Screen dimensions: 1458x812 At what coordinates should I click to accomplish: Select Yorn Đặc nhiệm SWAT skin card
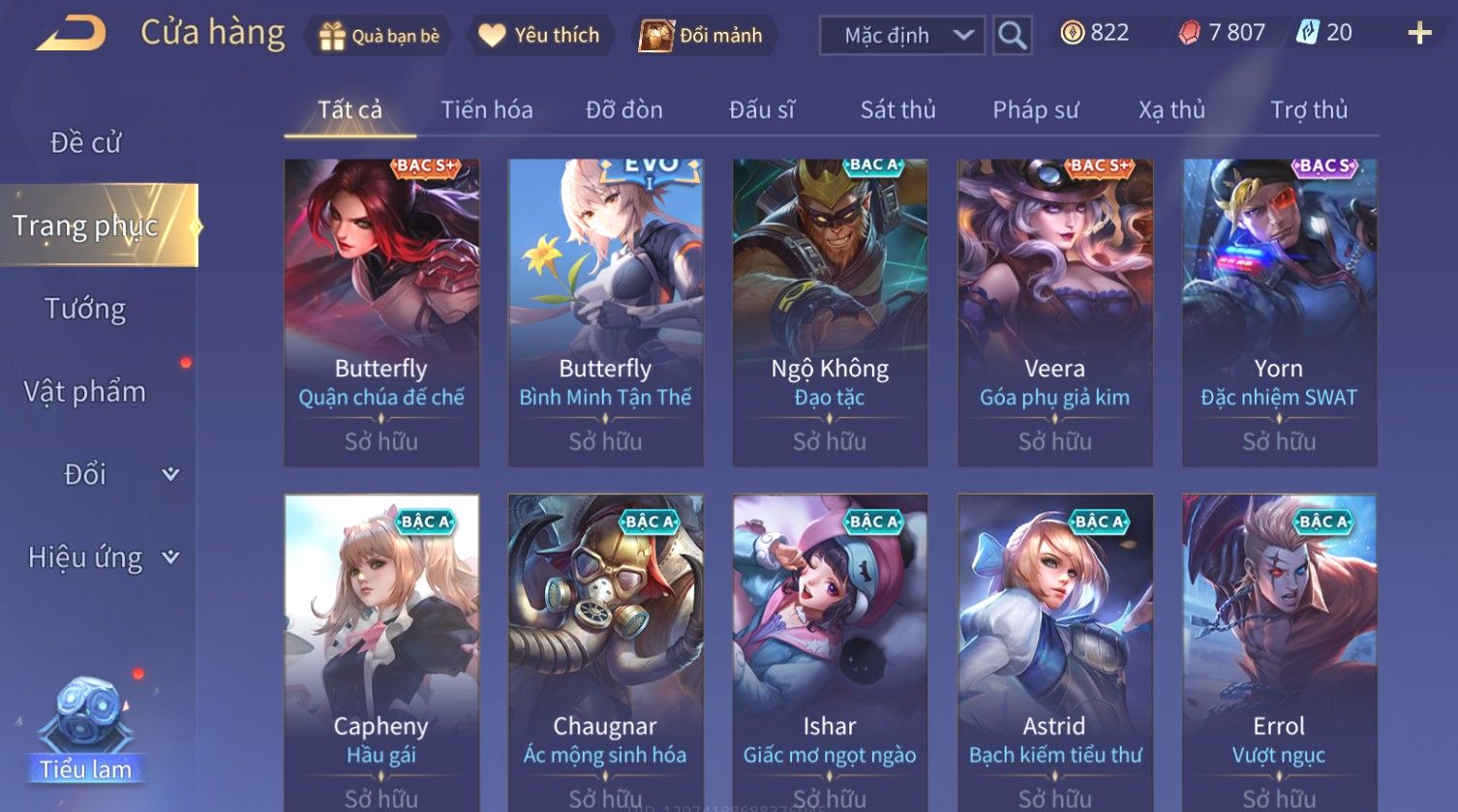(1279, 313)
